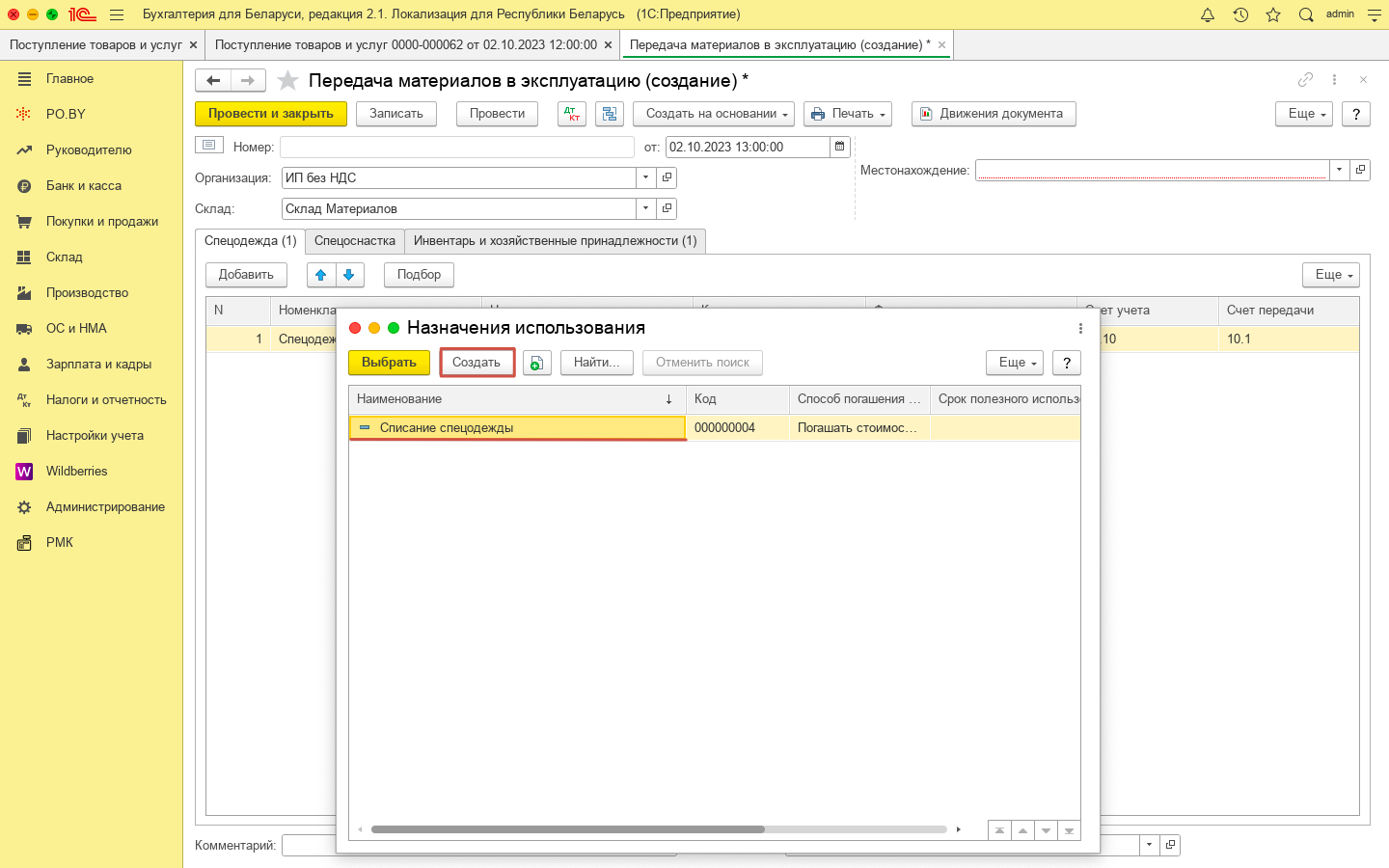Click Создать button in dialog
The image size is (1389, 868).
(x=477, y=363)
